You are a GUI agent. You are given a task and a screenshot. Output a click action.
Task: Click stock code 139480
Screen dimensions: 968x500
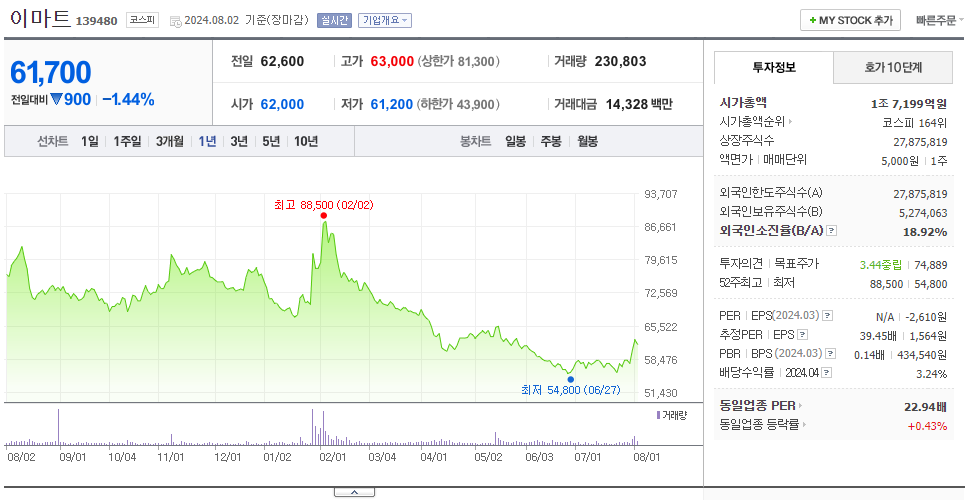click(x=96, y=22)
